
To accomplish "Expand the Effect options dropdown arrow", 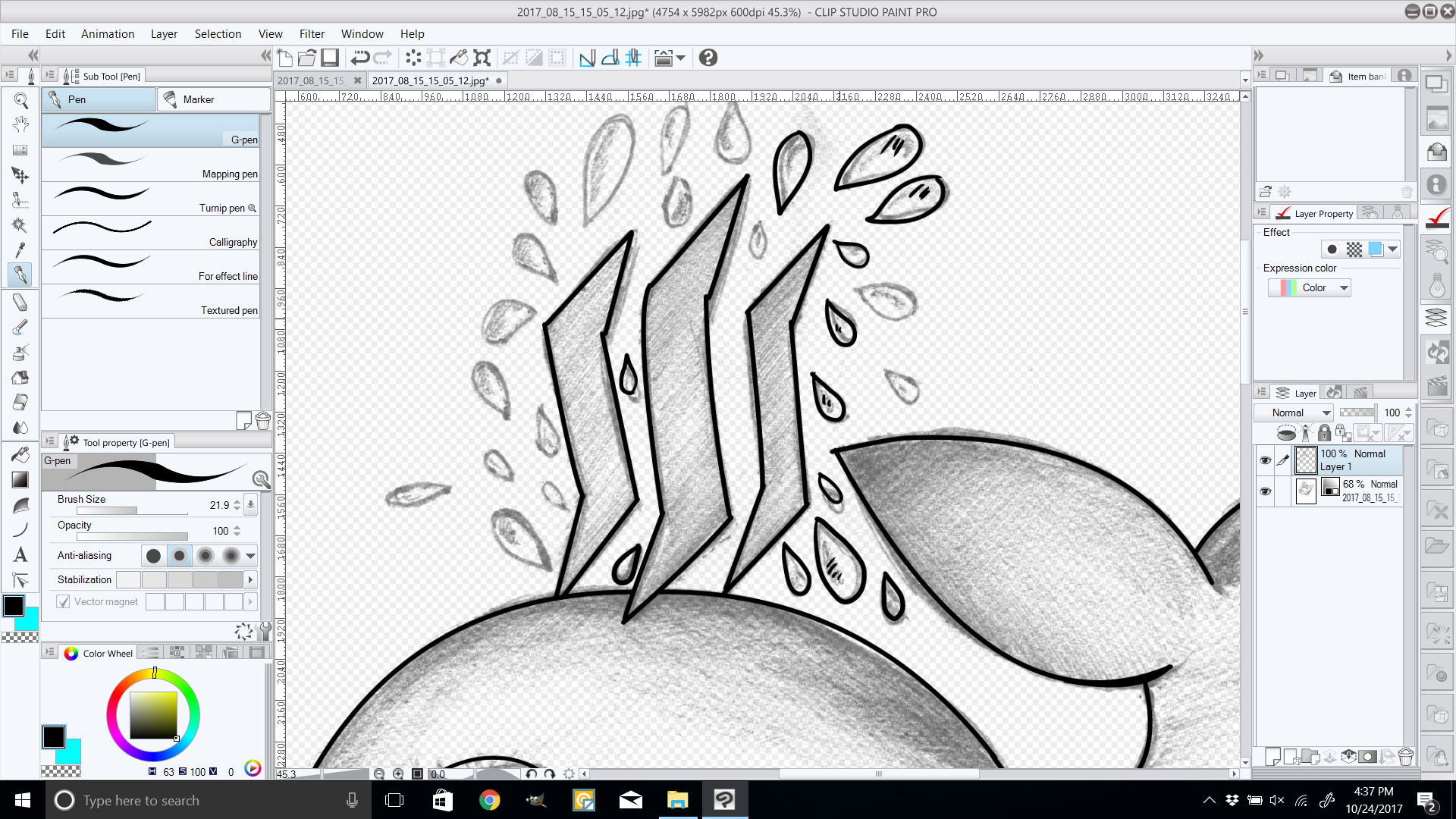I will [x=1392, y=249].
